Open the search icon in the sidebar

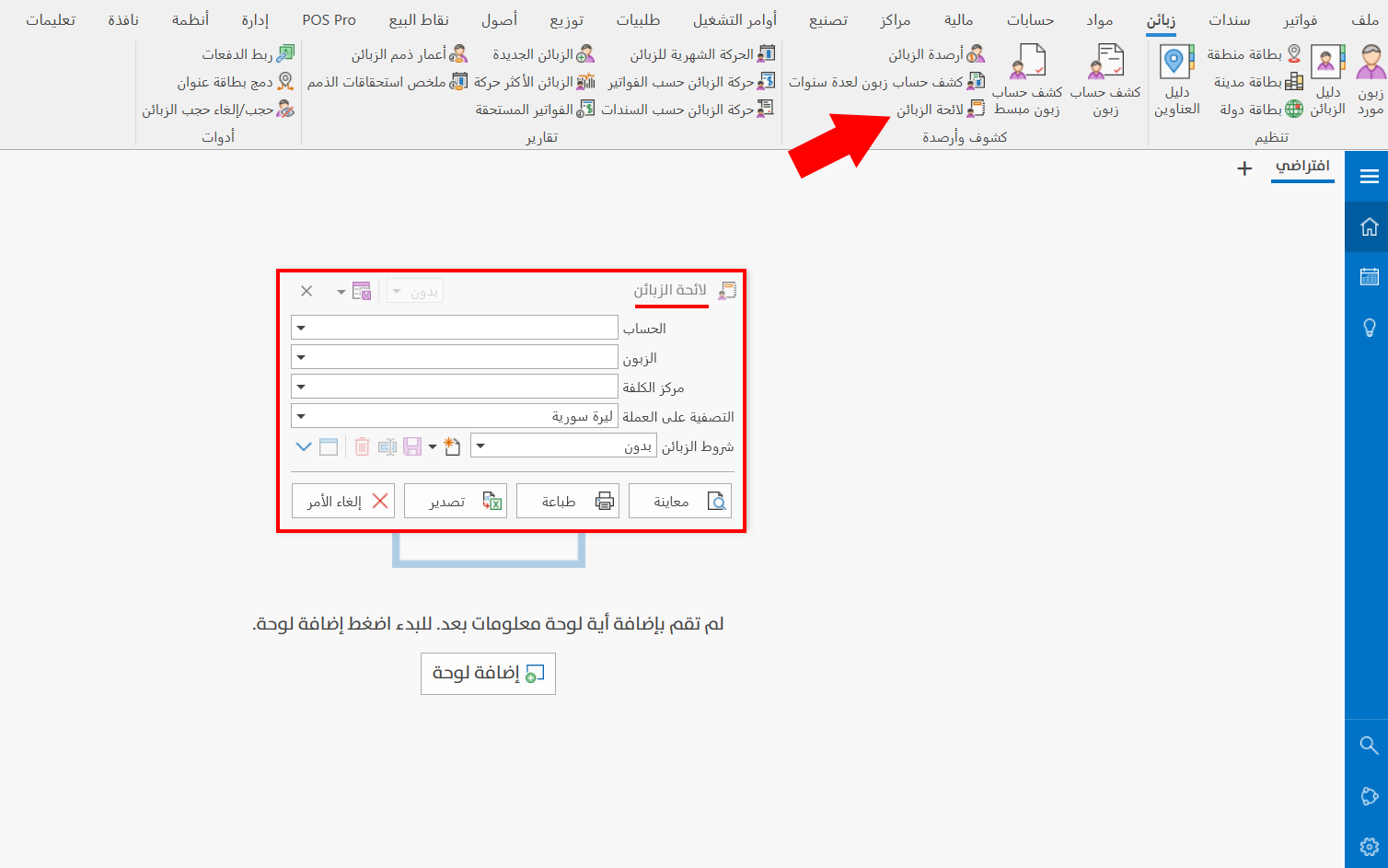(x=1369, y=746)
